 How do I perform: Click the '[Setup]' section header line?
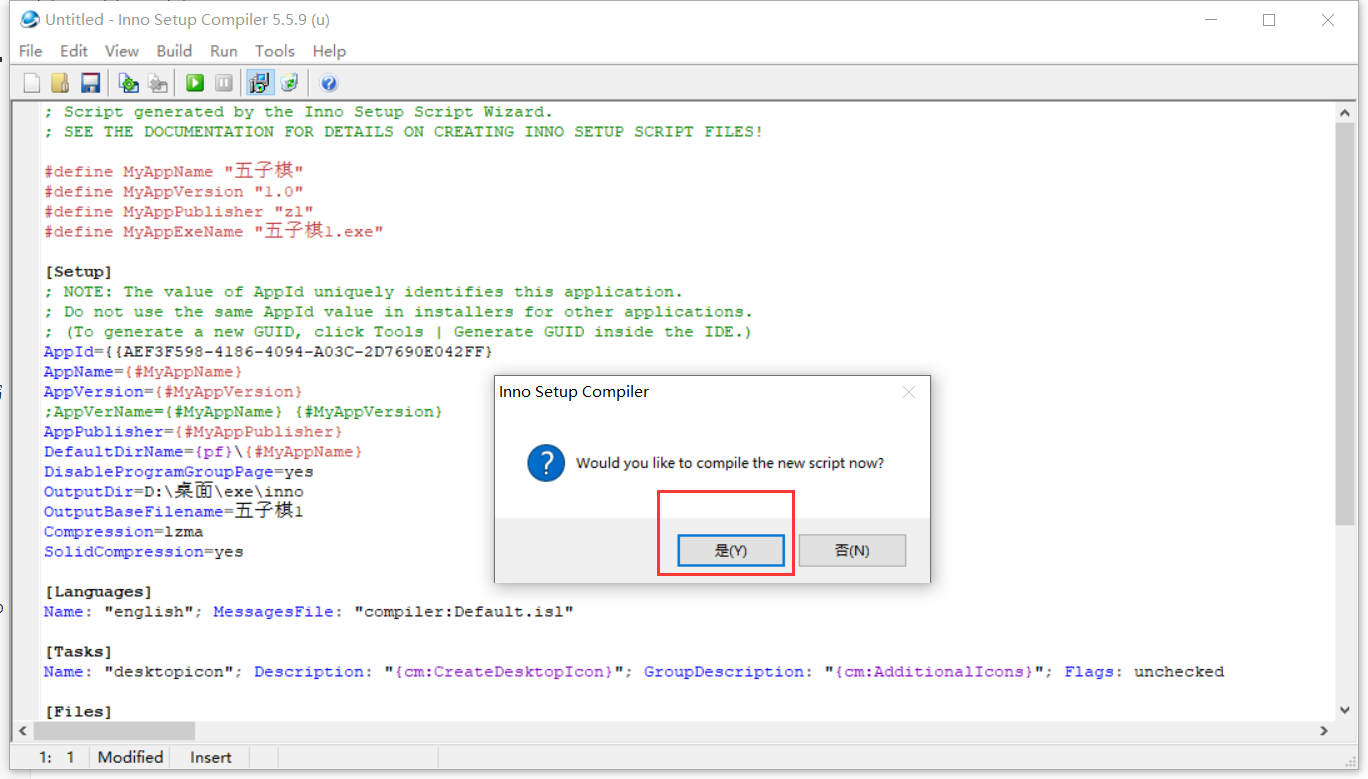79,272
